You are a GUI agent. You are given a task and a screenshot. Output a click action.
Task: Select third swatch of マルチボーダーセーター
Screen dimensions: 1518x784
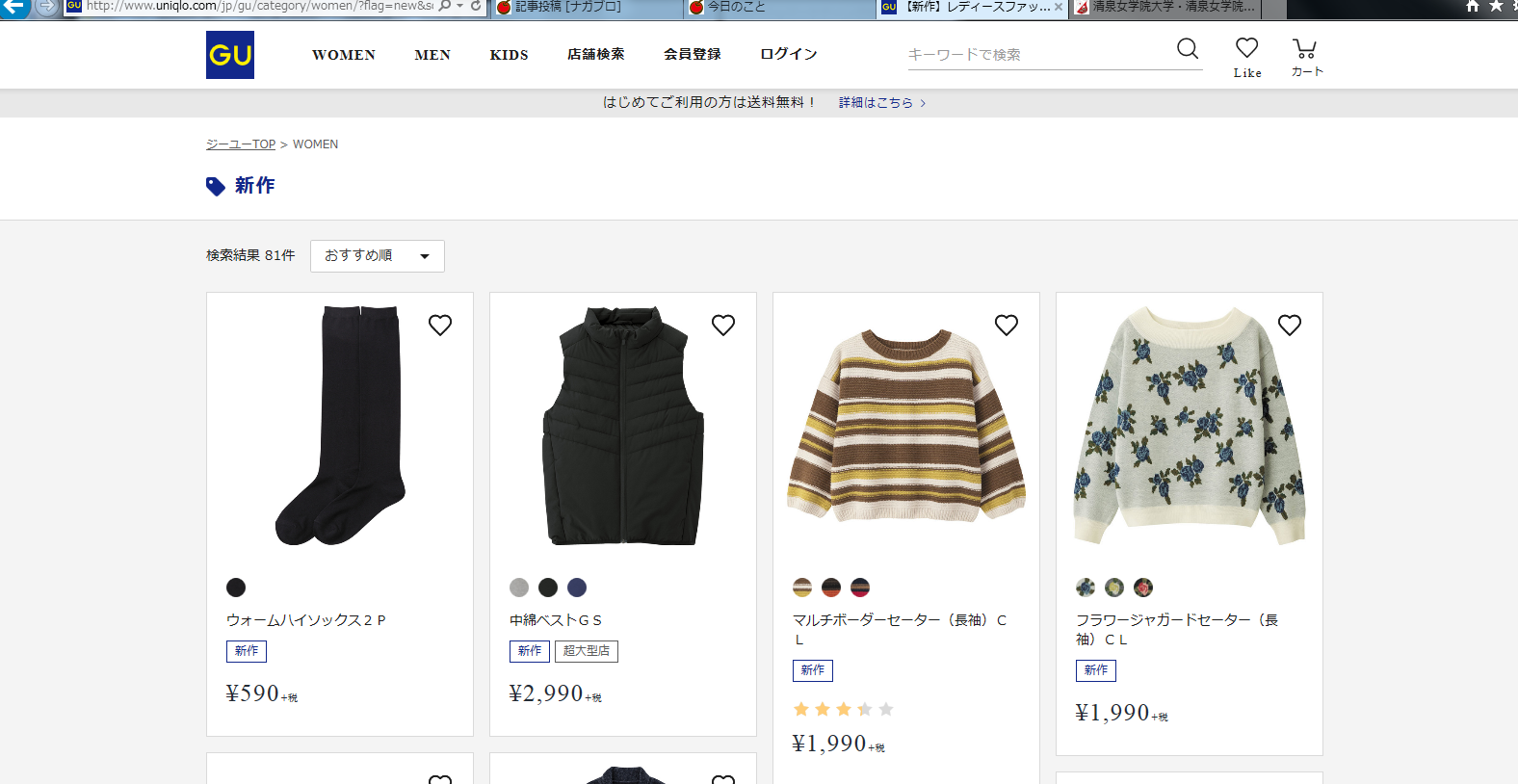(x=860, y=588)
